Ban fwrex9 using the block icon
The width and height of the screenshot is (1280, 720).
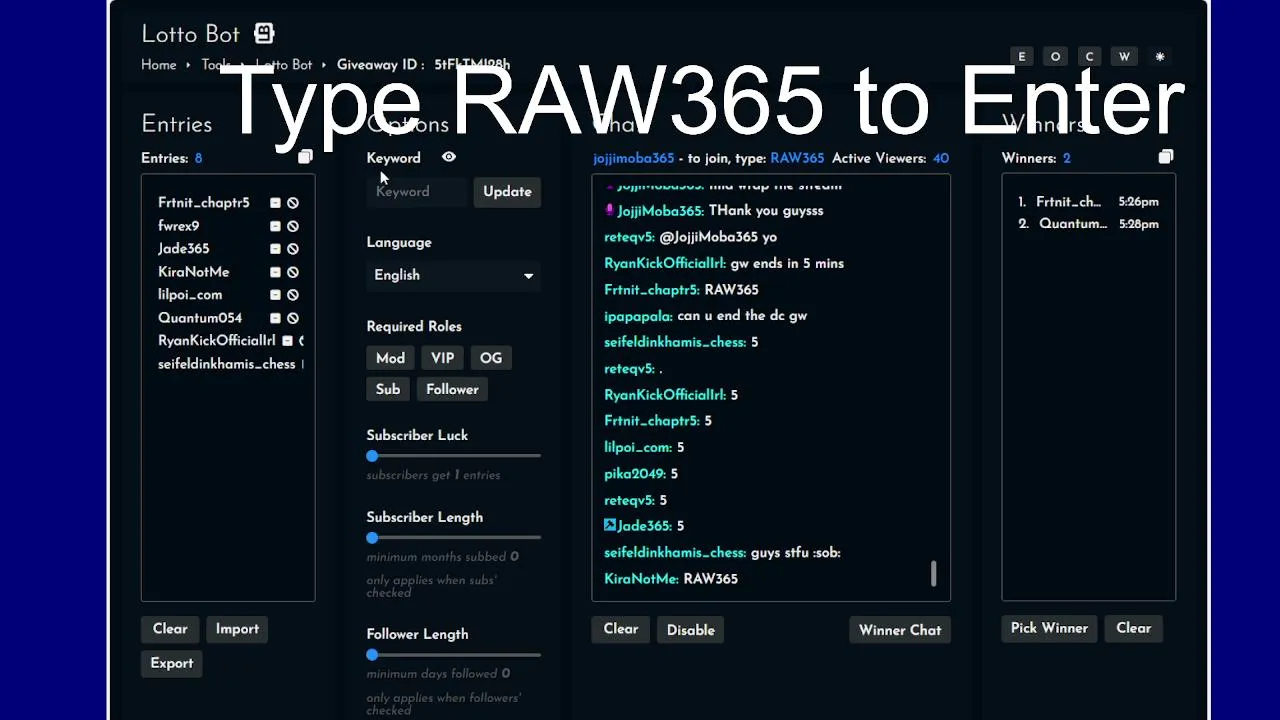(293, 226)
